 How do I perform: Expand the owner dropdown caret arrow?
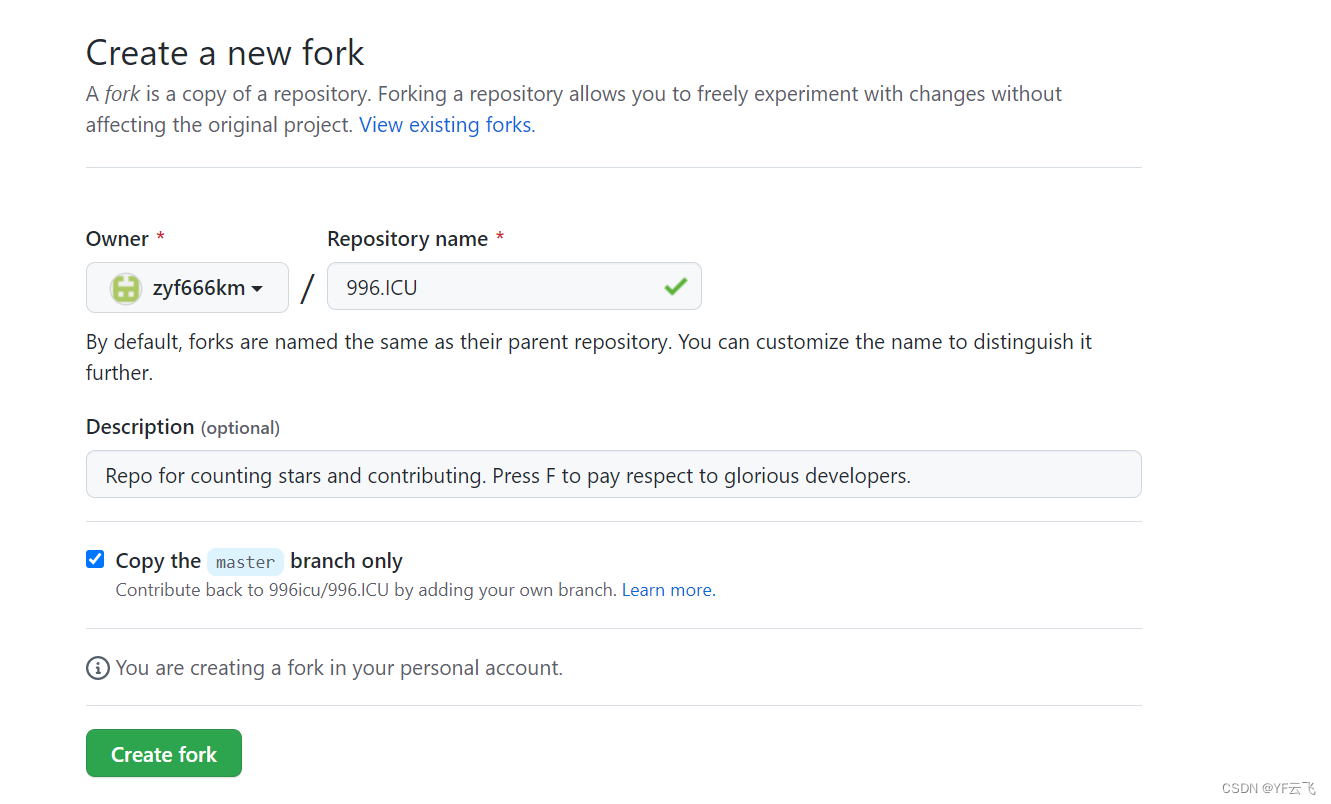click(x=257, y=289)
